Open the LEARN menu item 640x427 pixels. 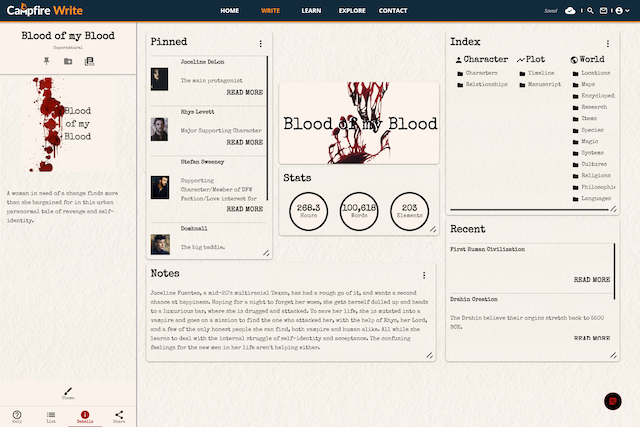(311, 11)
